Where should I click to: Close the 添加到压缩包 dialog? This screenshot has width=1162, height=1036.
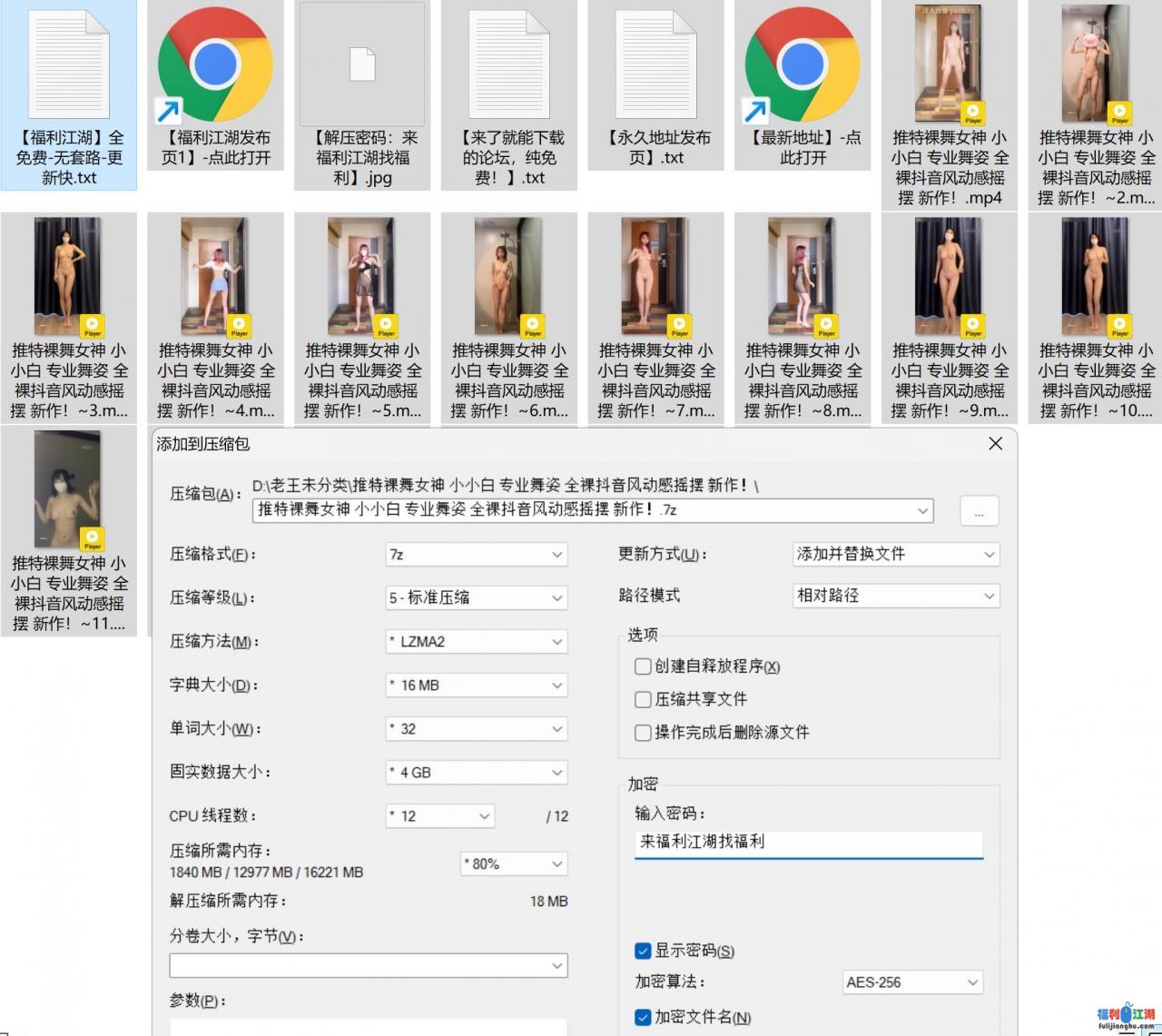995,443
